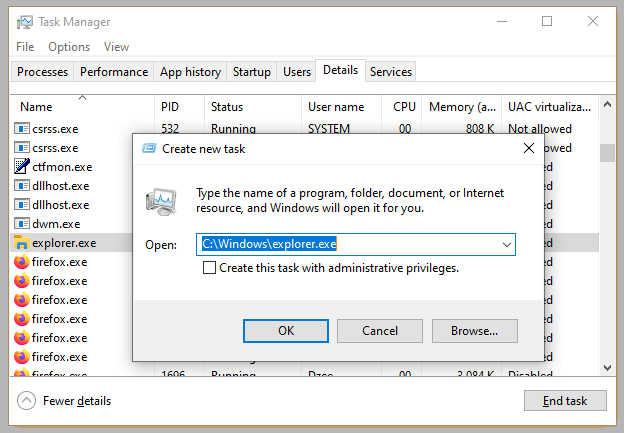This screenshot has width=624, height=433.
Task: Click the scrollbar down arrow
Action: pyautogui.click(x=607, y=368)
